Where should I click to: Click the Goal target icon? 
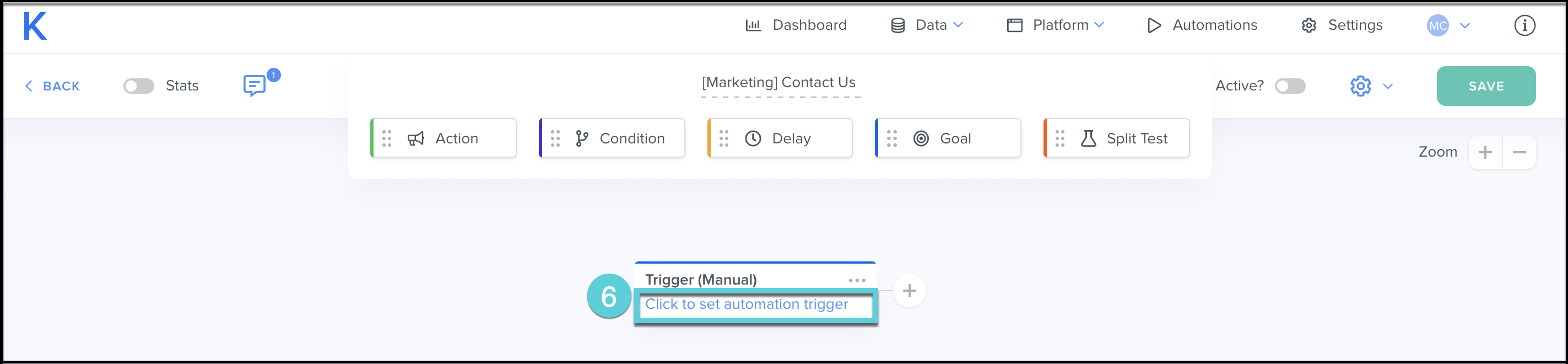coord(921,139)
